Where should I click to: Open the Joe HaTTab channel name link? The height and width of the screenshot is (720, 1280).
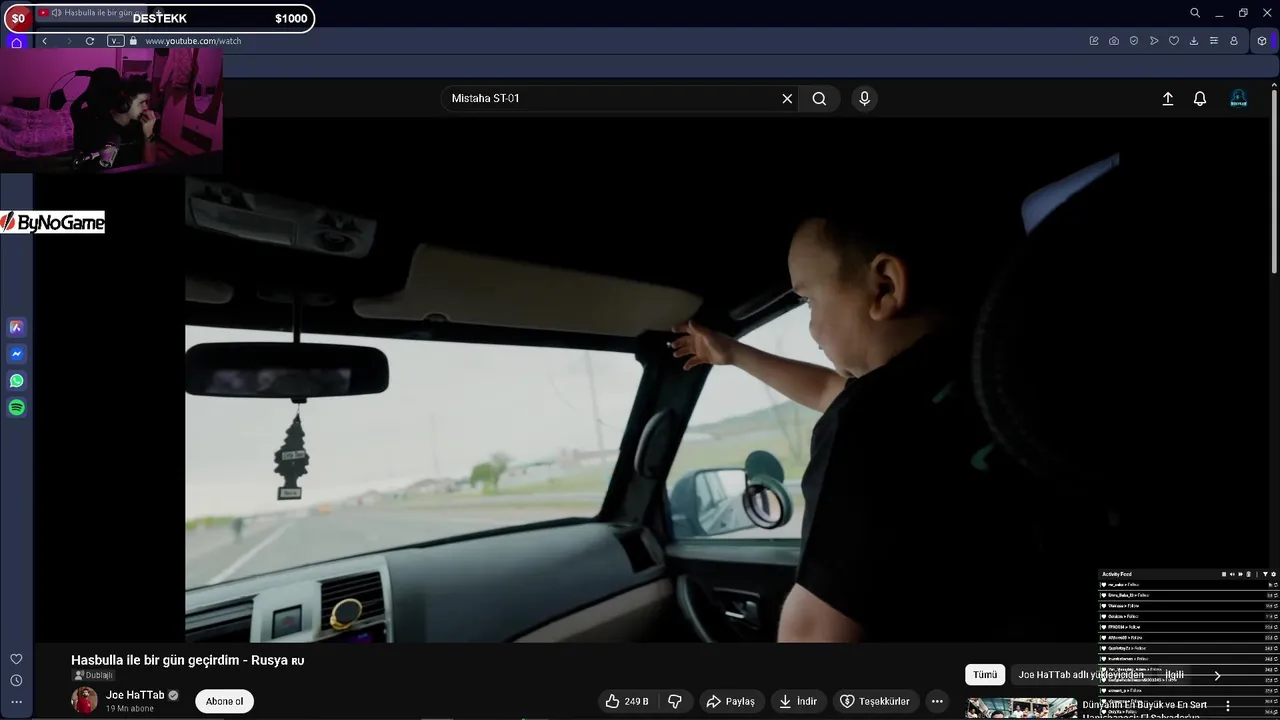coord(135,695)
